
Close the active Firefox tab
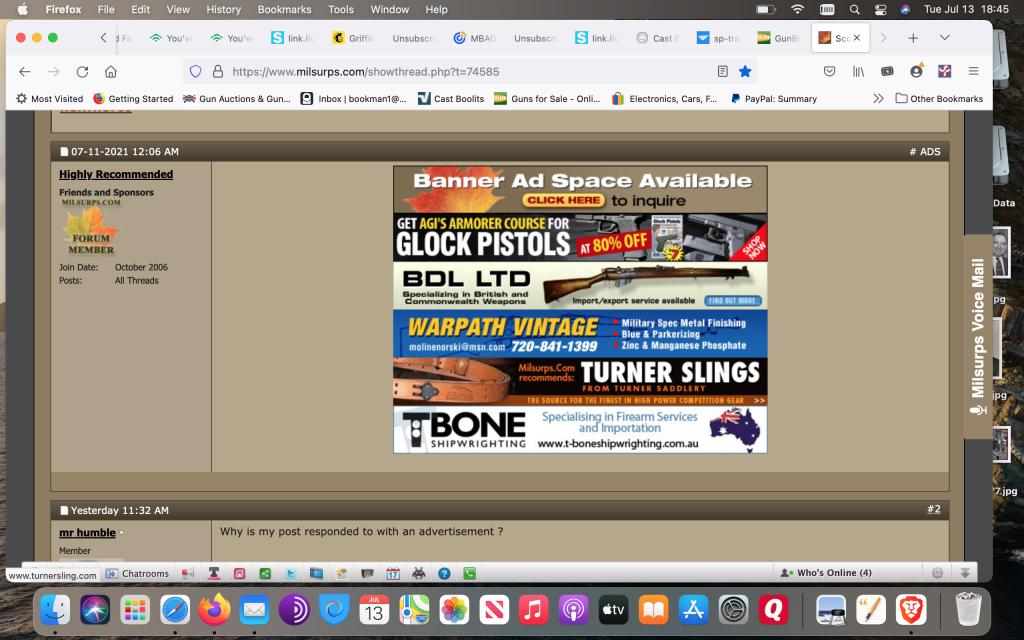pyautogui.click(x=857, y=38)
